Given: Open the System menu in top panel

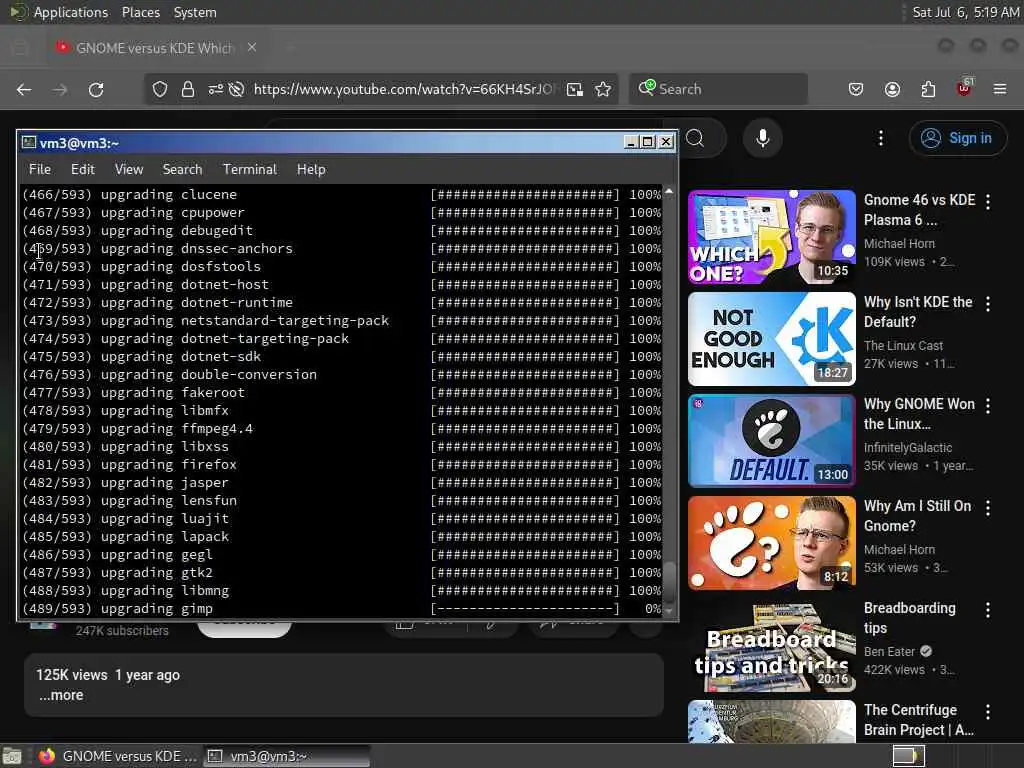Looking at the screenshot, I should tap(195, 12).
